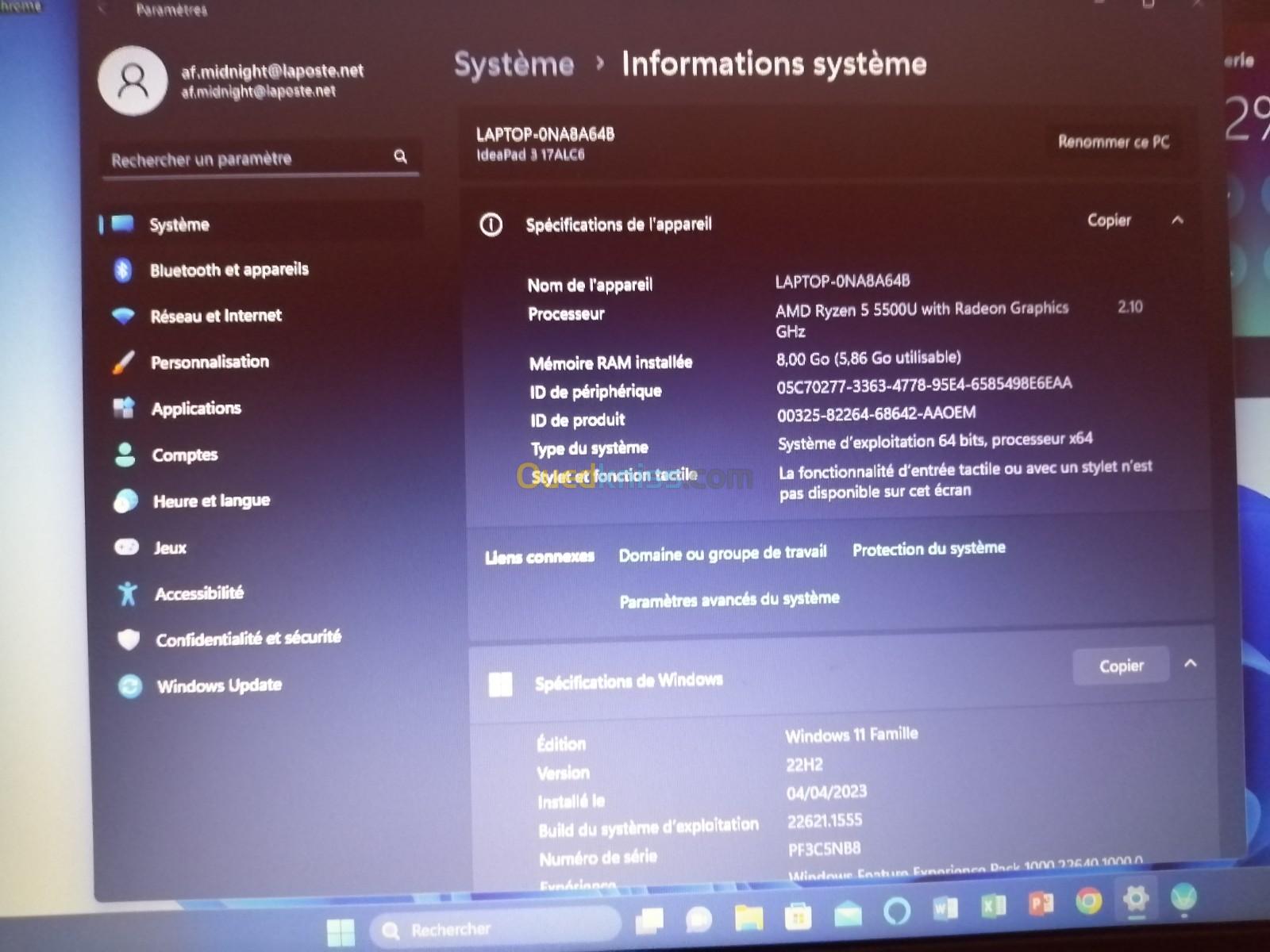This screenshot has width=1270, height=952.
Task: Launch Excel from the taskbar
Action: pos(993,906)
